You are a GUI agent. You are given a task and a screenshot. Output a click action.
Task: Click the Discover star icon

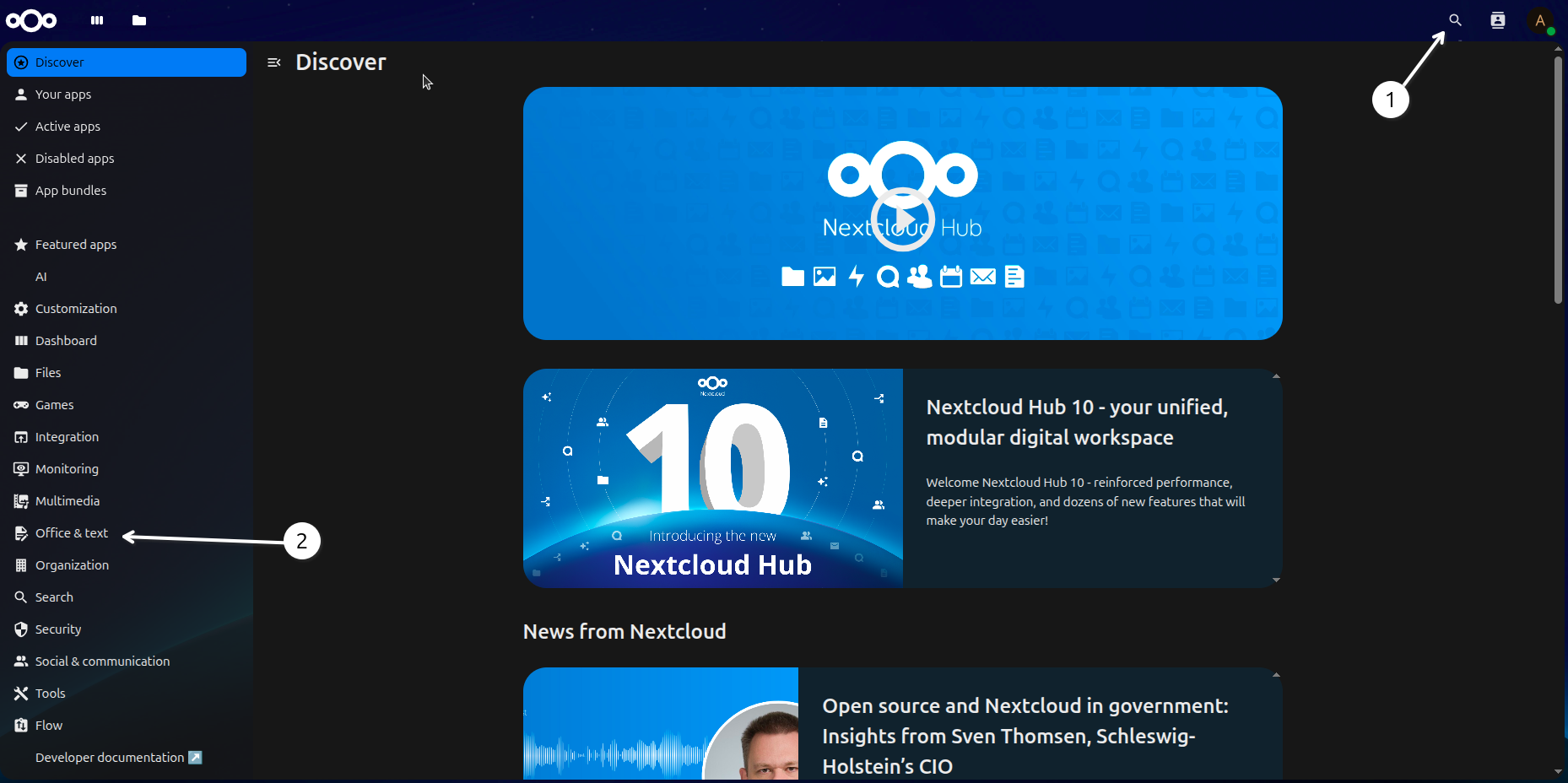pyautogui.click(x=21, y=62)
